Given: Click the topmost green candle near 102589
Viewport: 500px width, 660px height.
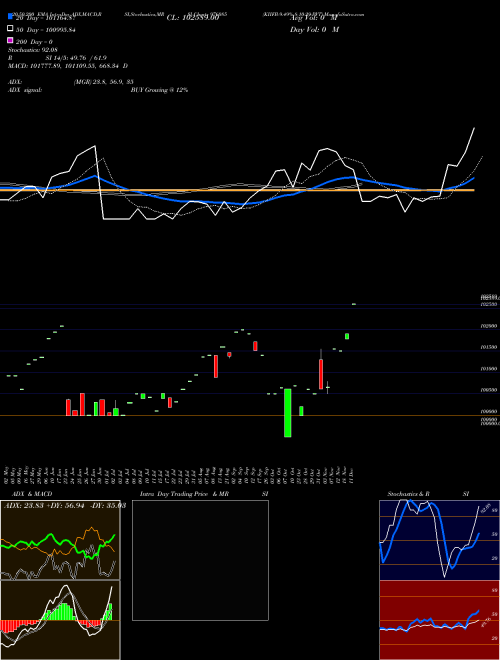Looking at the screenshot, I should [x=354, y=304].
